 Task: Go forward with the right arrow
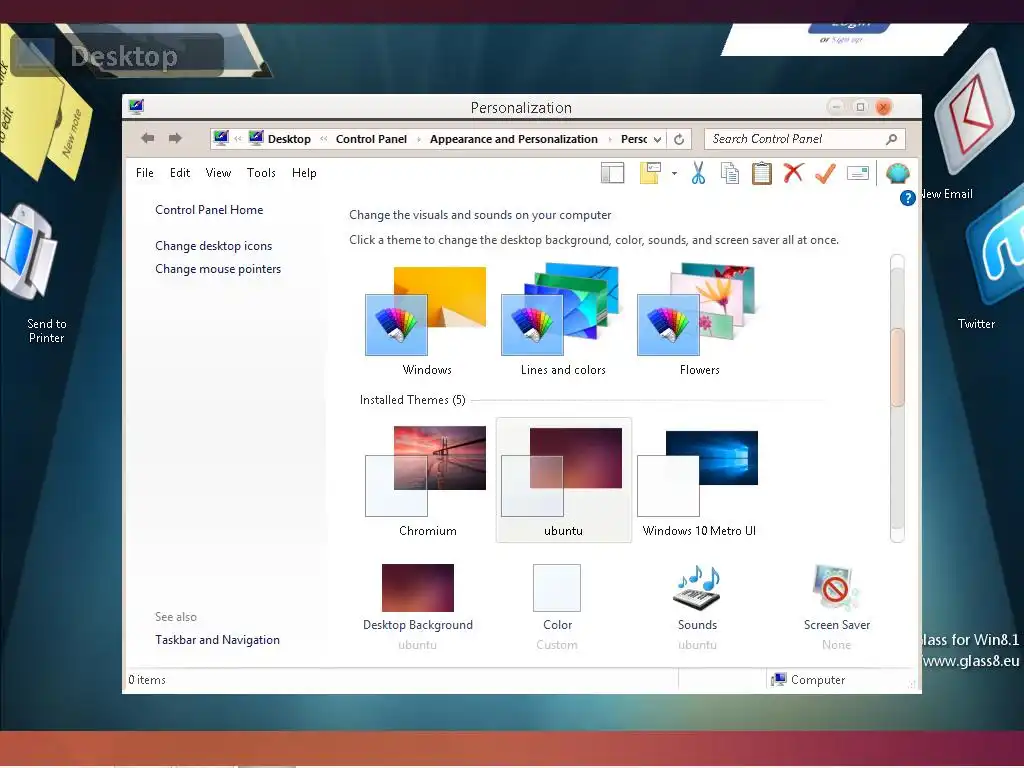[x=175, y=138]
